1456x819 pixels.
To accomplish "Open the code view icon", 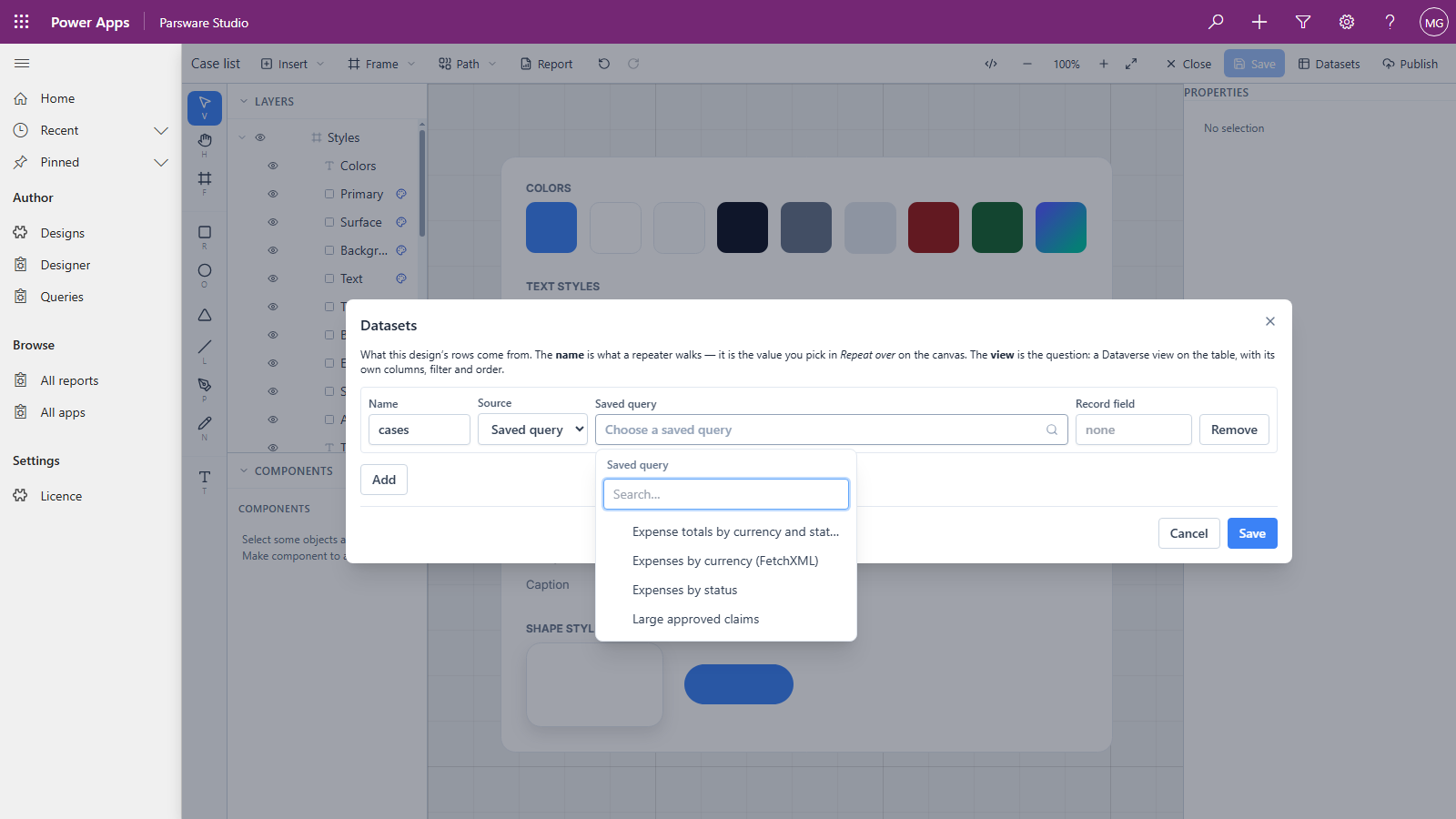I will pyautogui.click(x=991, y=64).
